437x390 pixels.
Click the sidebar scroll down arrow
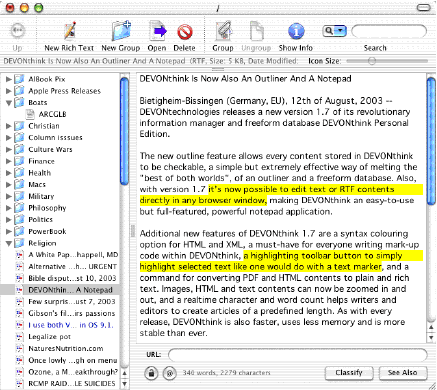(124, 384)
